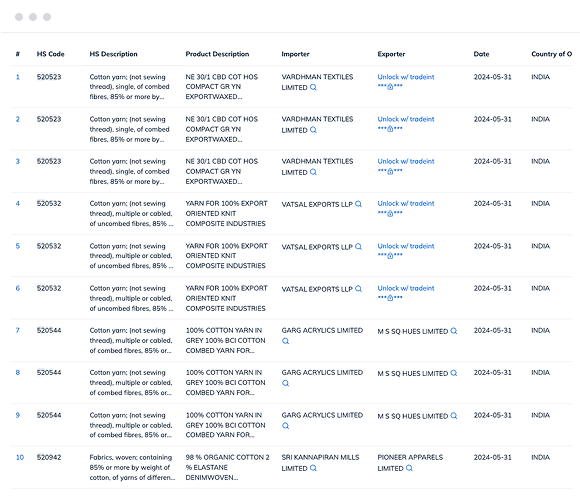Open record number 1 link
Image resolution: width=580 pixels, height=500 pixels.
(x=18, y=77)
